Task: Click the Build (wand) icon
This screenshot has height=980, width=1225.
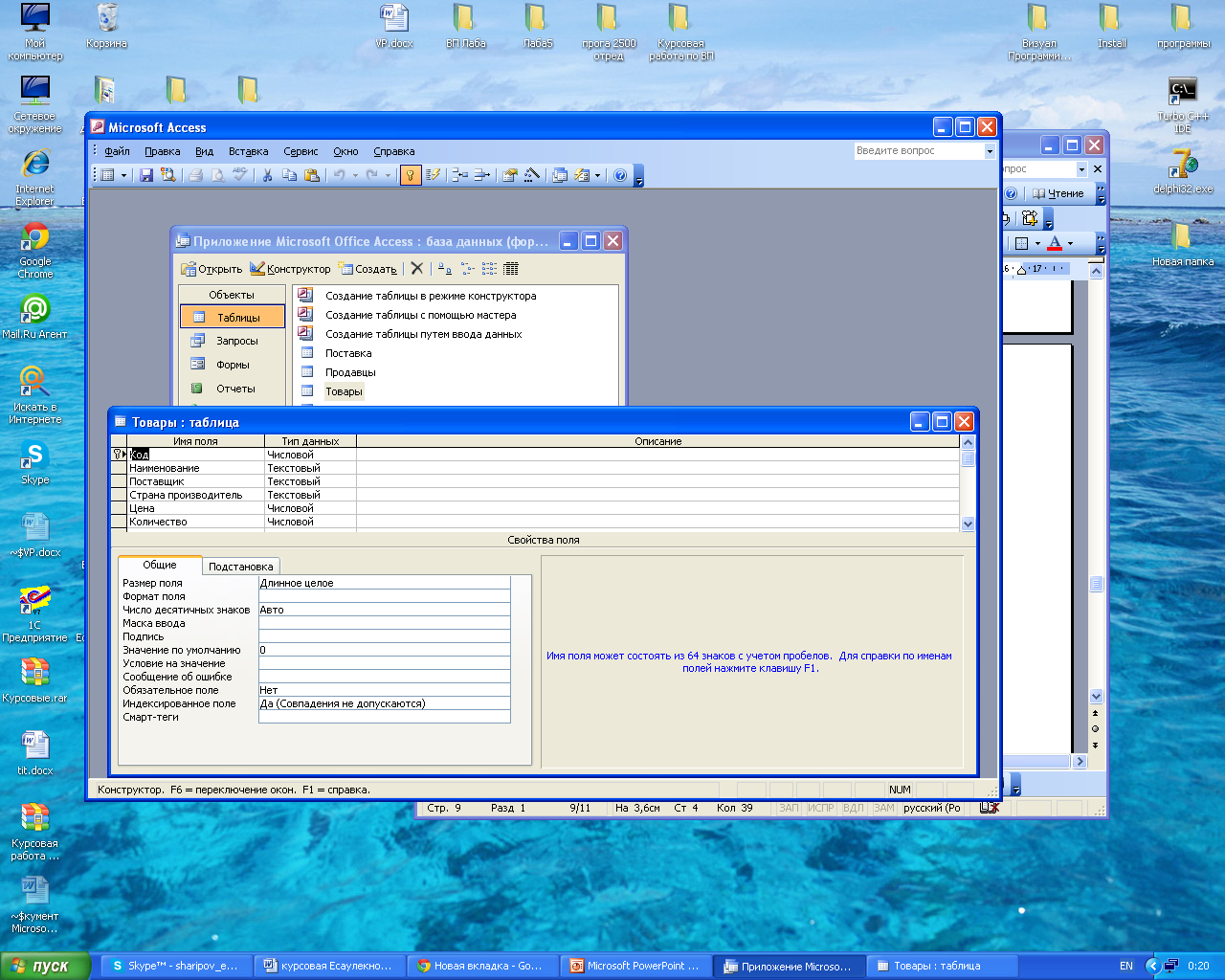Action: tap(532, 175)
